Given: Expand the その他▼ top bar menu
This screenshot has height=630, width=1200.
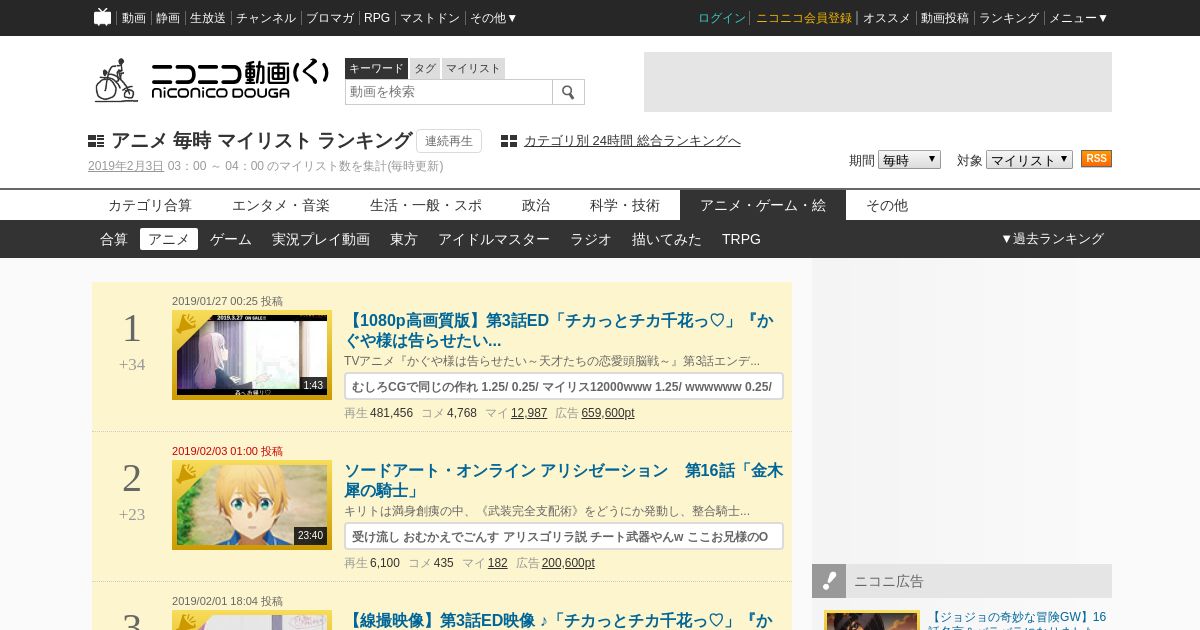Looking at the screenshot, I should (x=494, y=18).
